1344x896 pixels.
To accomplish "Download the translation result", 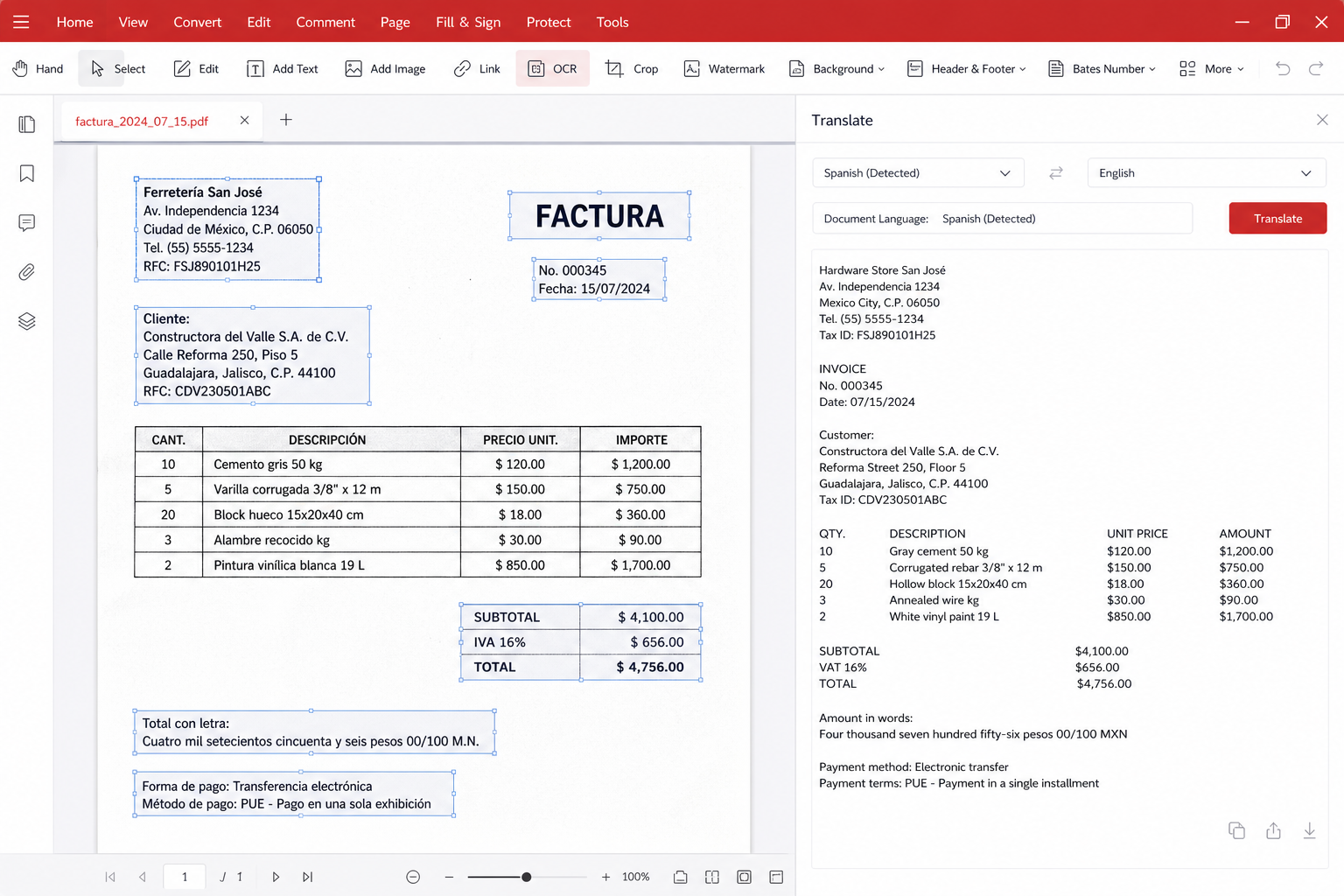I will 1309,830.
